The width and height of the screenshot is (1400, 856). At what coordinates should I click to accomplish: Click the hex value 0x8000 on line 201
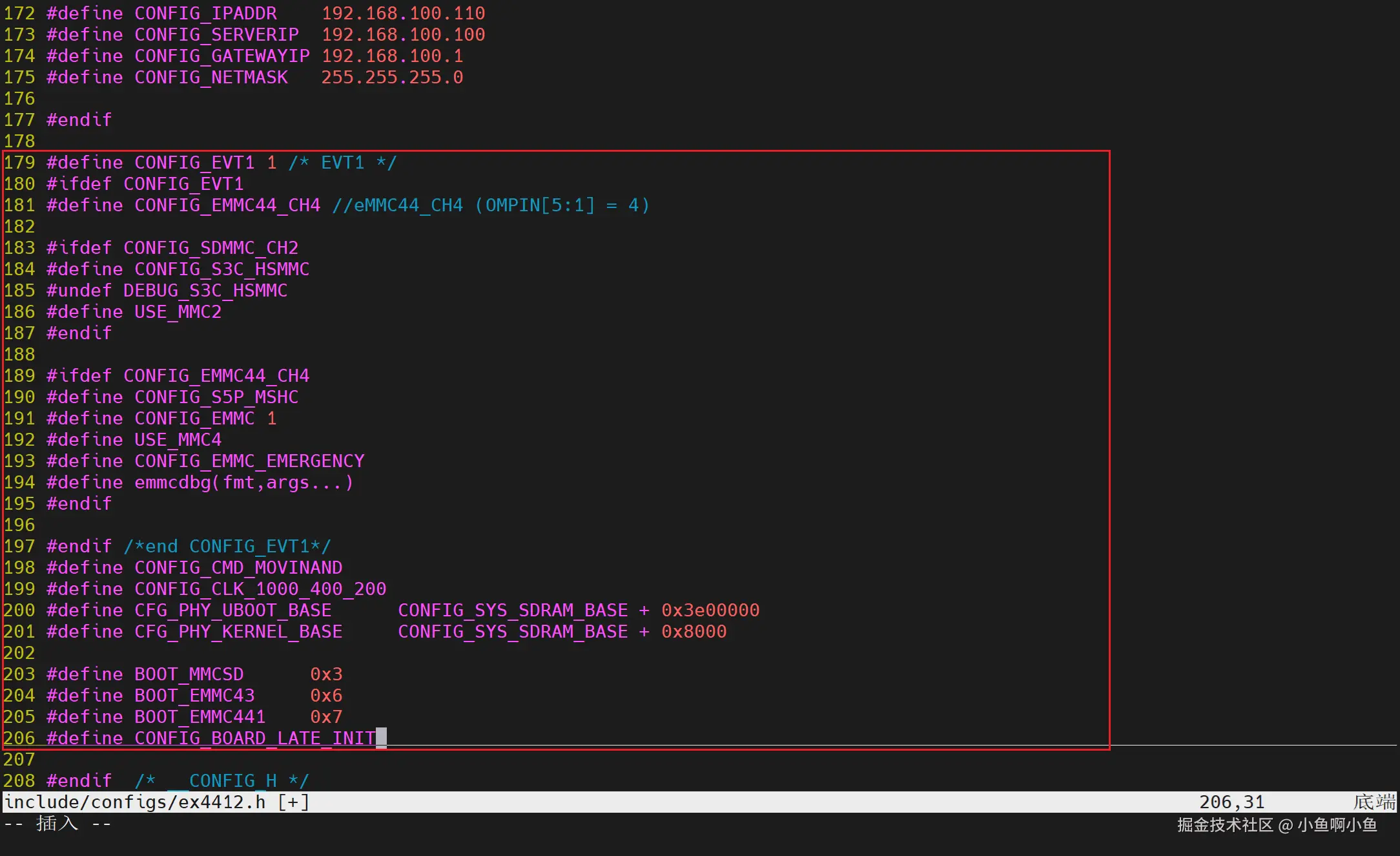click(x=694, y=631)
